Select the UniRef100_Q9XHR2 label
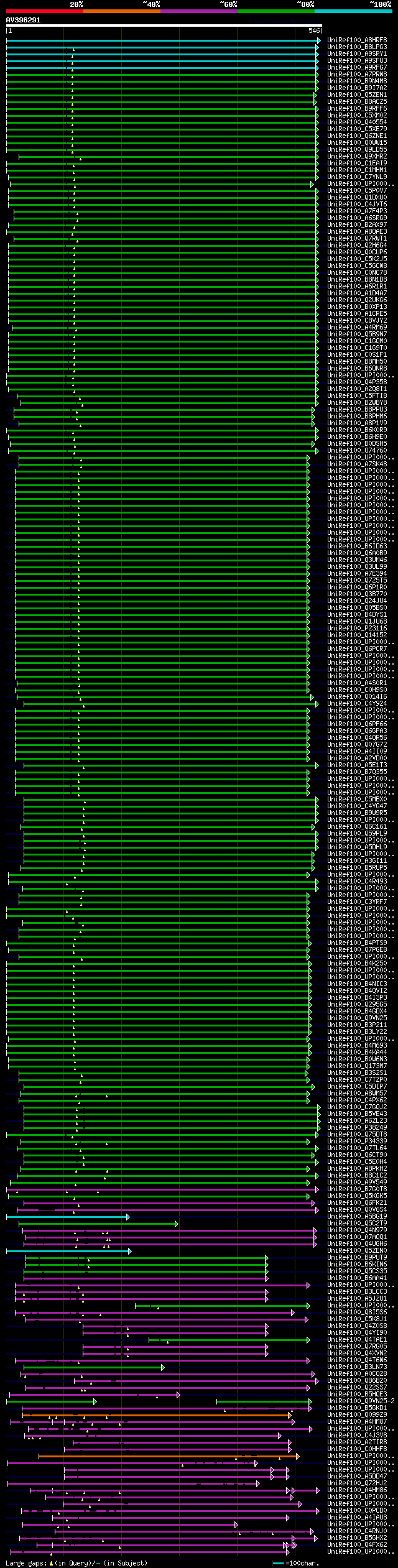Image resolution: width=398 pixels, height=1568 pixels. pos(357,157)
